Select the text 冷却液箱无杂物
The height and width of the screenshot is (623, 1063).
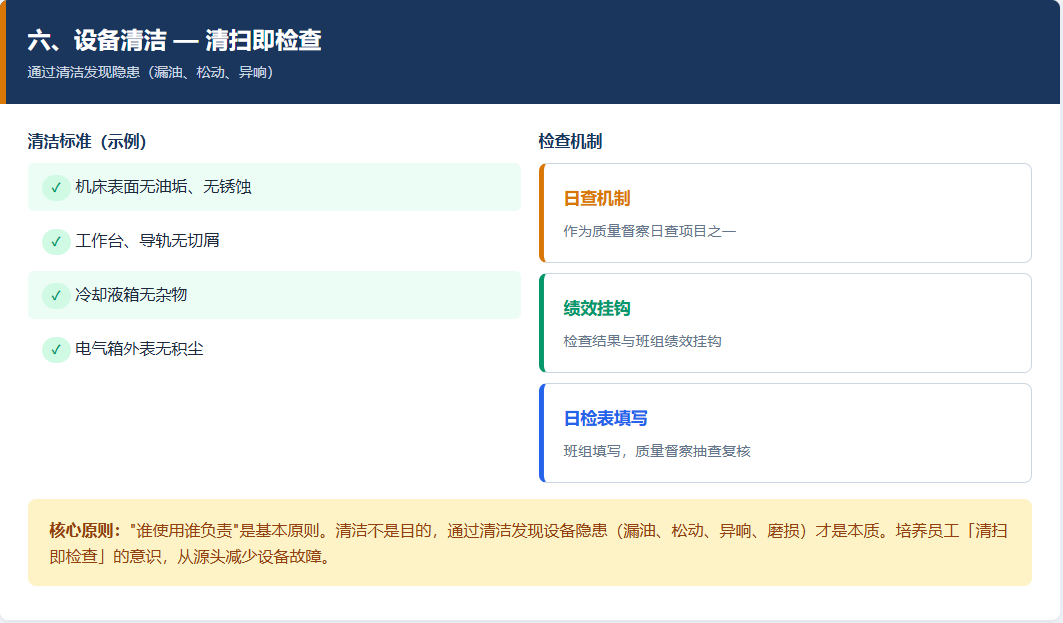point(131,295)
